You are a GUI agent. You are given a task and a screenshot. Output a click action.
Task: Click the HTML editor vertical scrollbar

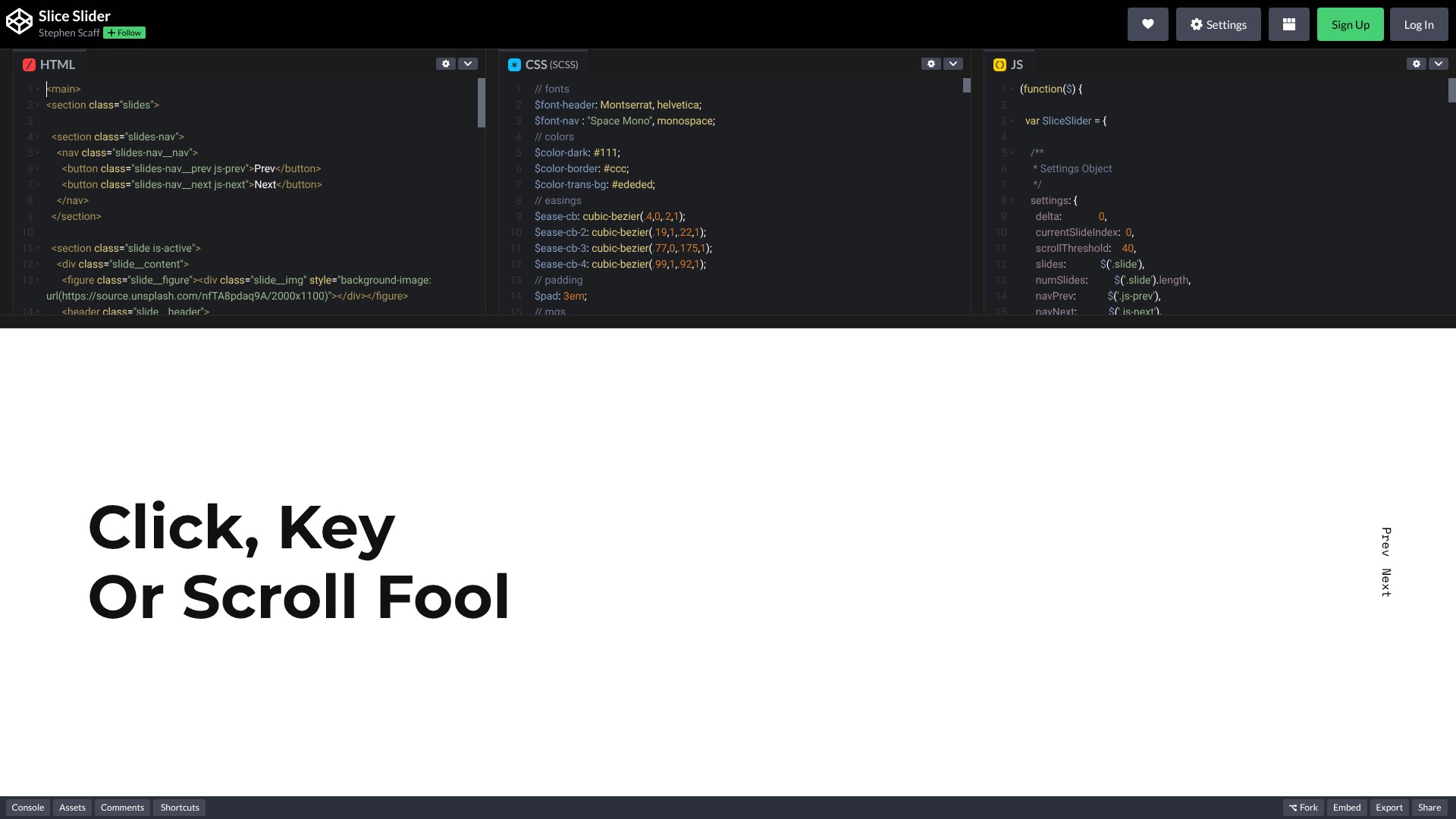click(481, 103)
